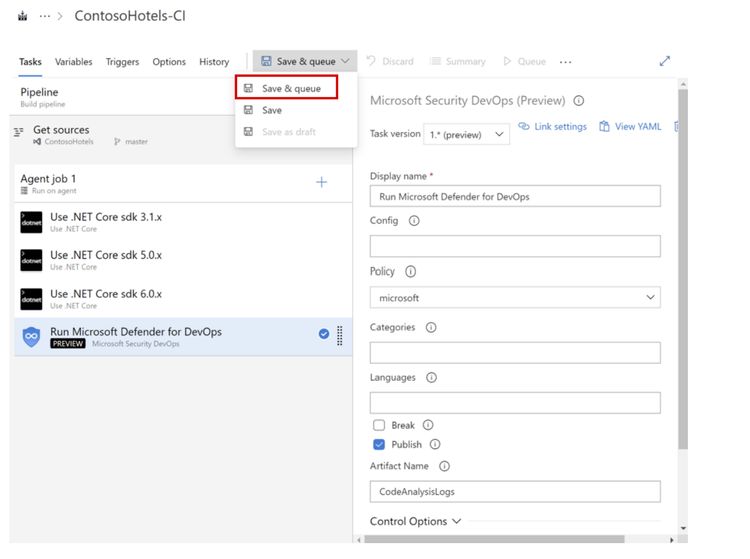This screenshot has height=559, width=750.
Task: Click the info icon beside Config
Action: [414, 221]
